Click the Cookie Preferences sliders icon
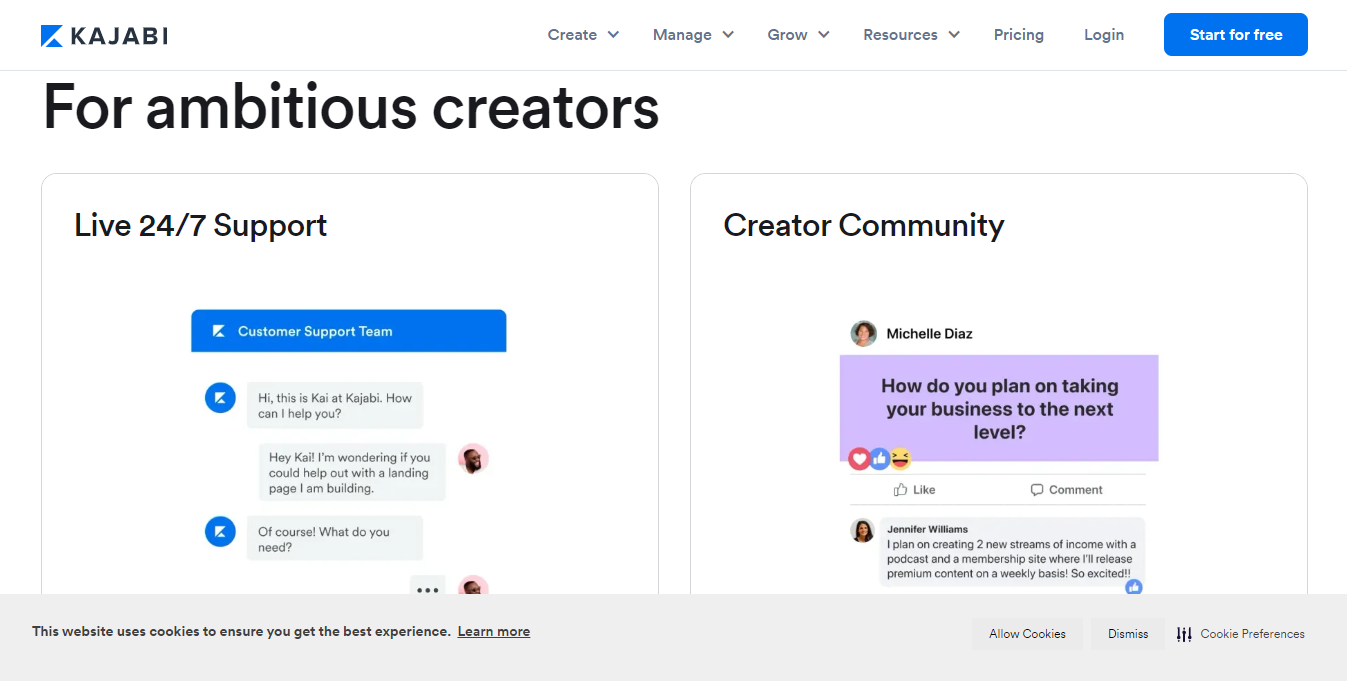Viewport: 1347px width, 681px height. (x=1184, y=634)
